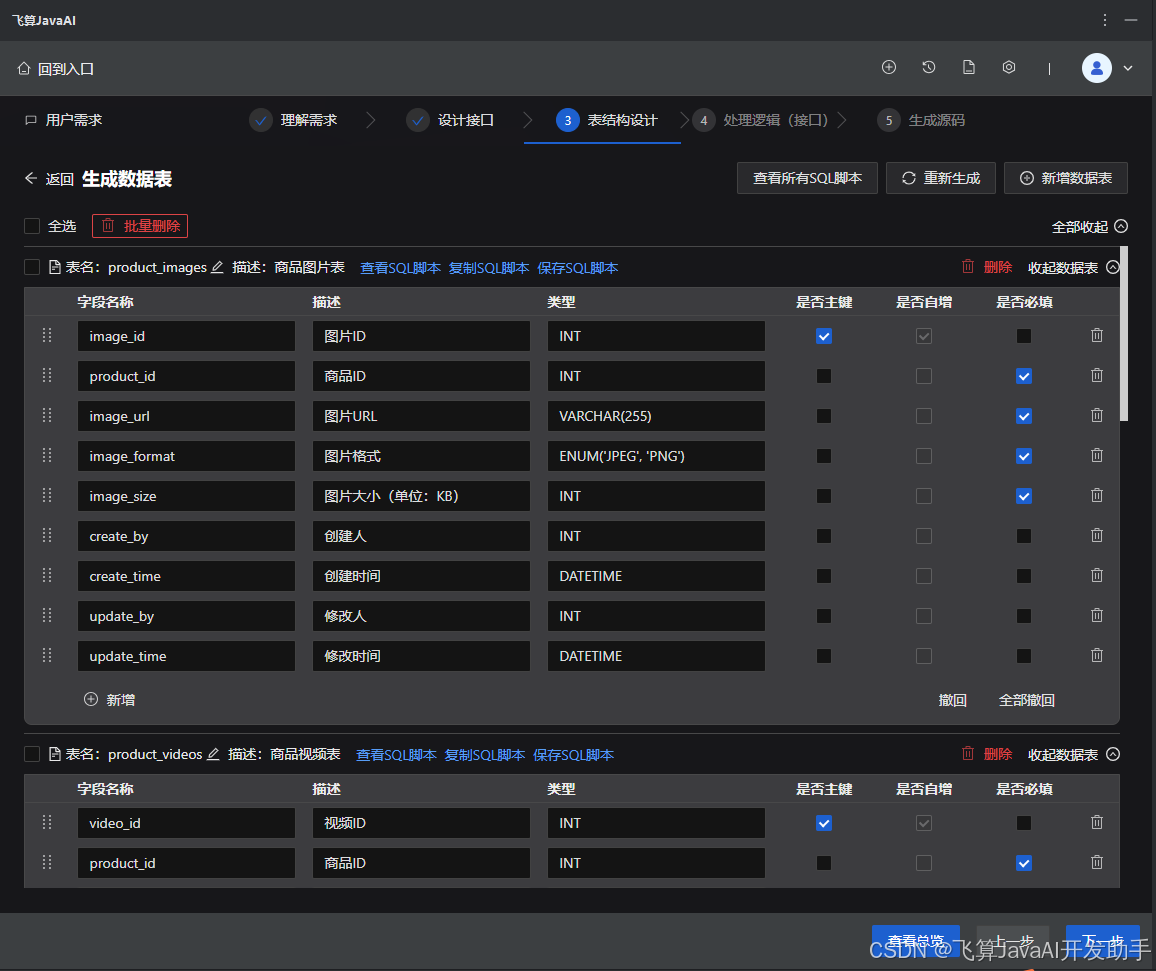1156x971 pixels.
Task: Toggle 是否必填 checkbox on create_by row
Action: pos(1023,536)
